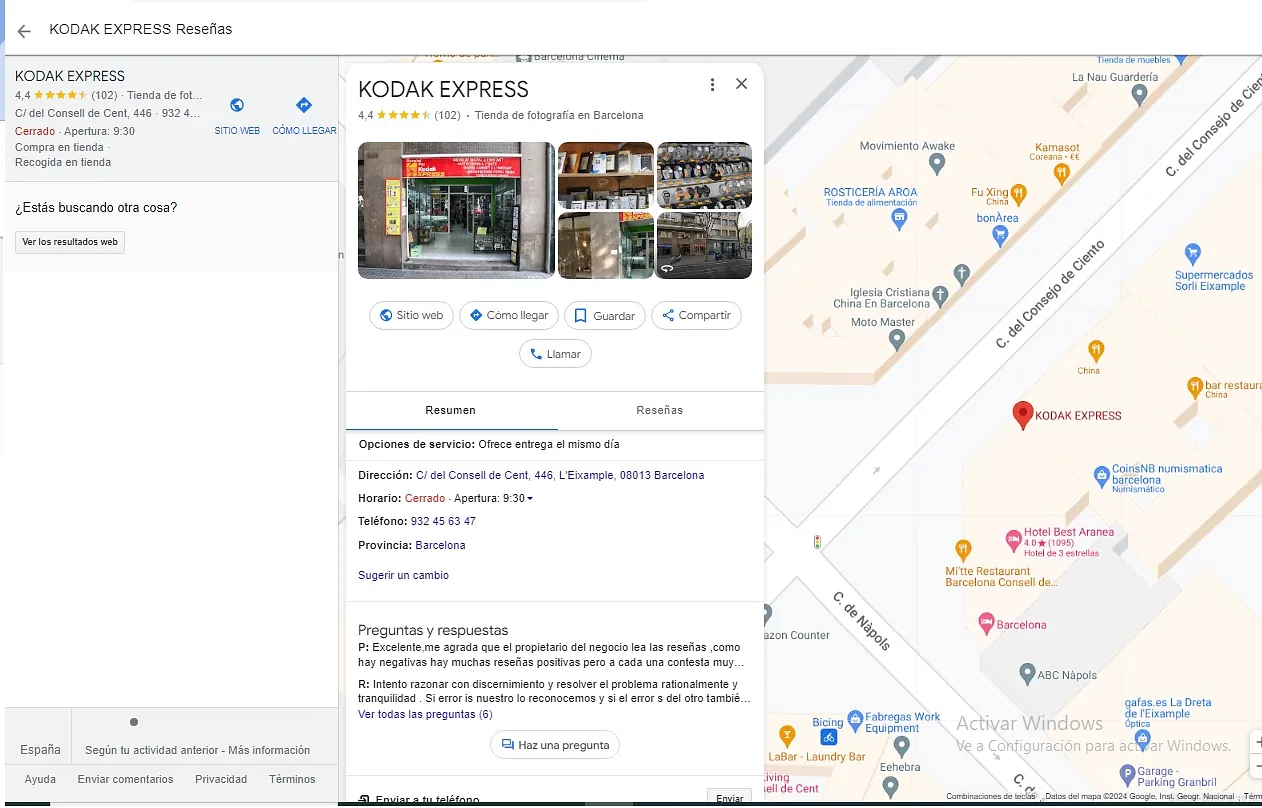Click Términos link in the left footer
Image resolution: width=1262 pixels, height=808 pixels.
click(292, 779)
